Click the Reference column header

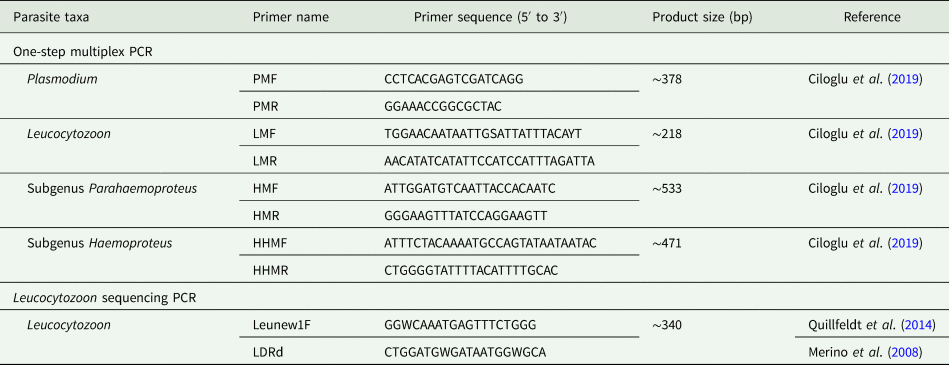pyautogui.click(x=872, y=17)
